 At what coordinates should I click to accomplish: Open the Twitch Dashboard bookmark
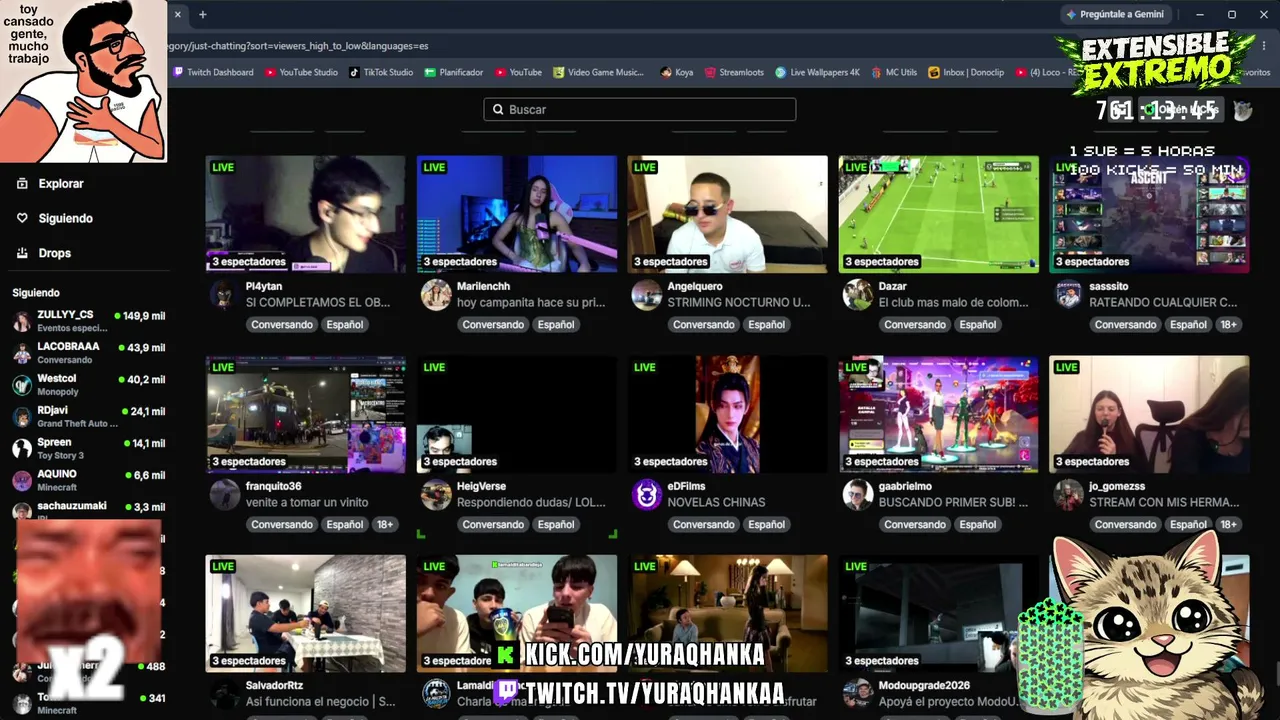click(x=213, y=72)
